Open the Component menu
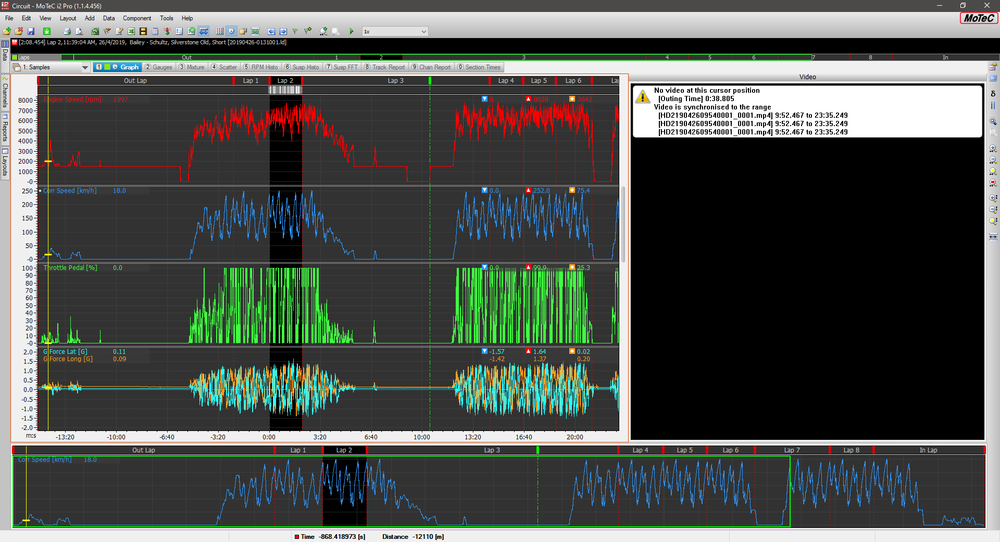The height and width of the screenshot is (542, 1000). pos(136,18)
